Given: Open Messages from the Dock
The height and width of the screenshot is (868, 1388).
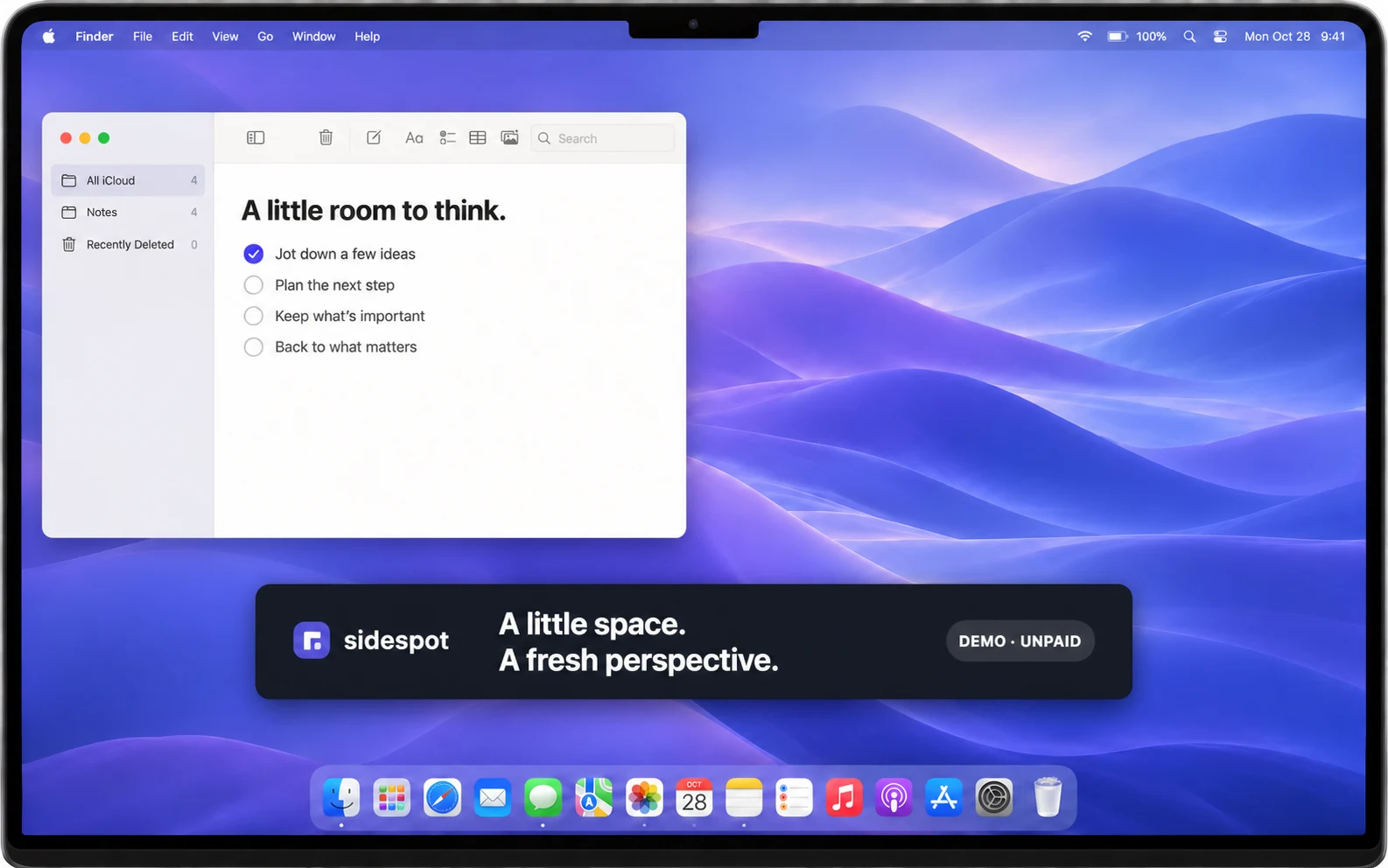Looking at the screenshot, I should pos(543,797).
